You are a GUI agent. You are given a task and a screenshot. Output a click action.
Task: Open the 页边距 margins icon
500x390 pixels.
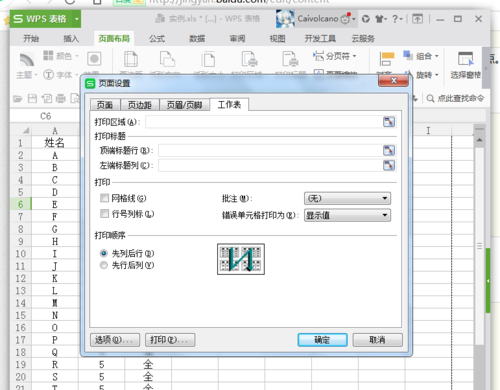(131, 59)
